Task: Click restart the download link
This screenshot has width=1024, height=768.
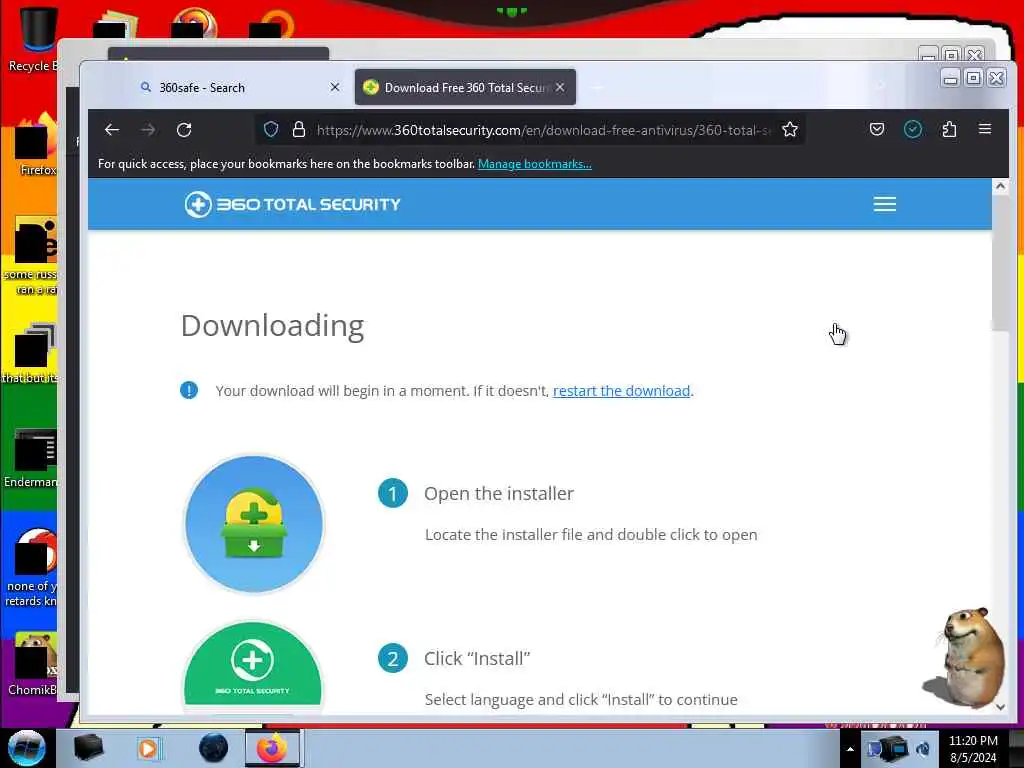Action: tap(621, 391)
